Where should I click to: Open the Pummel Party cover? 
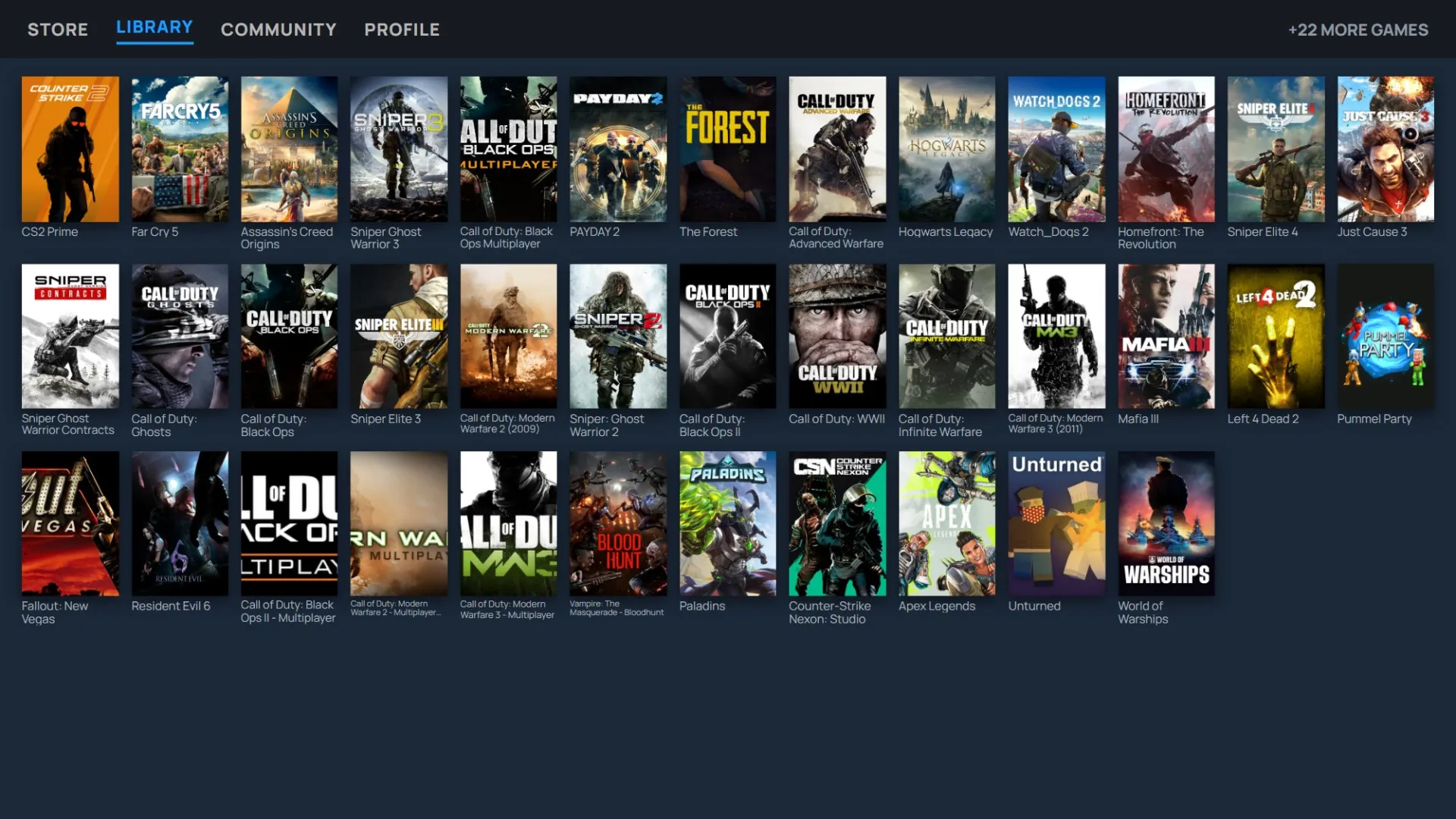coord(1385,336)
